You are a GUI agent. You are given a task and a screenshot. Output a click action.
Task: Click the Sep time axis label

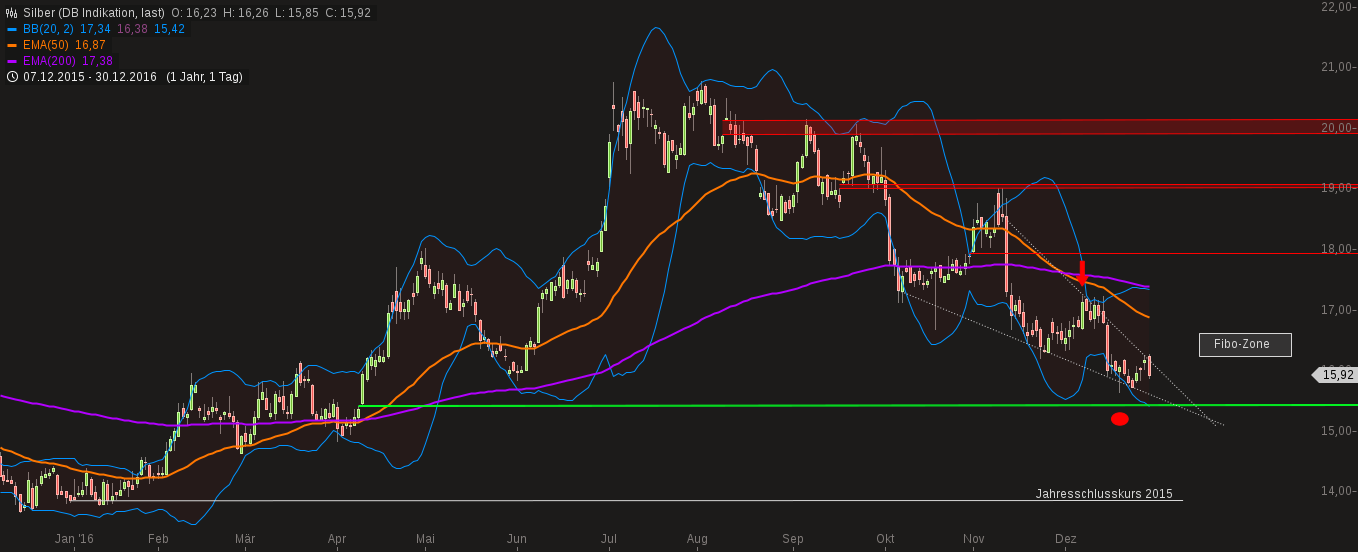point(793,539)
